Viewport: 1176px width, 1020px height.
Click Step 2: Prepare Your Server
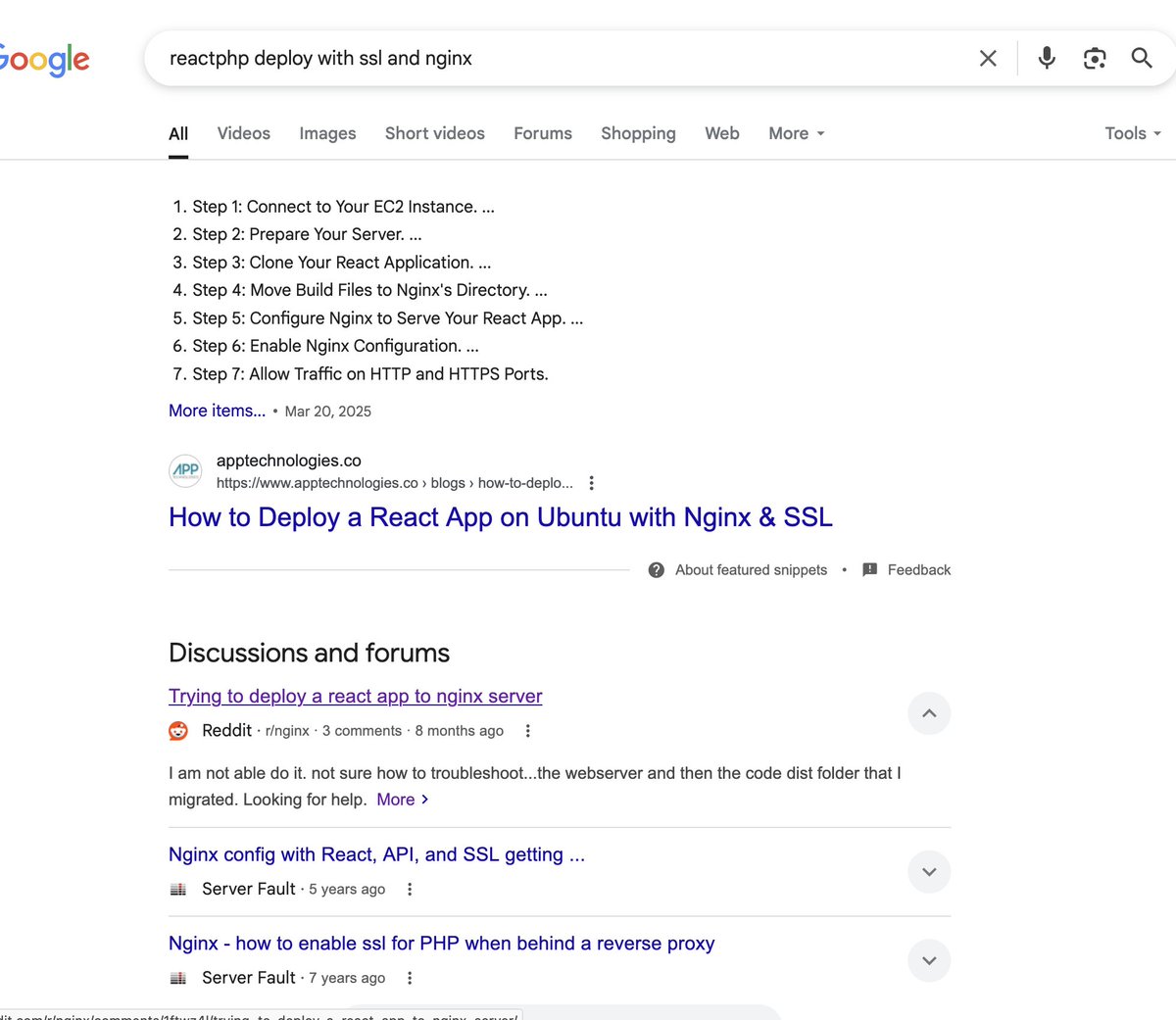pos(307,234)
